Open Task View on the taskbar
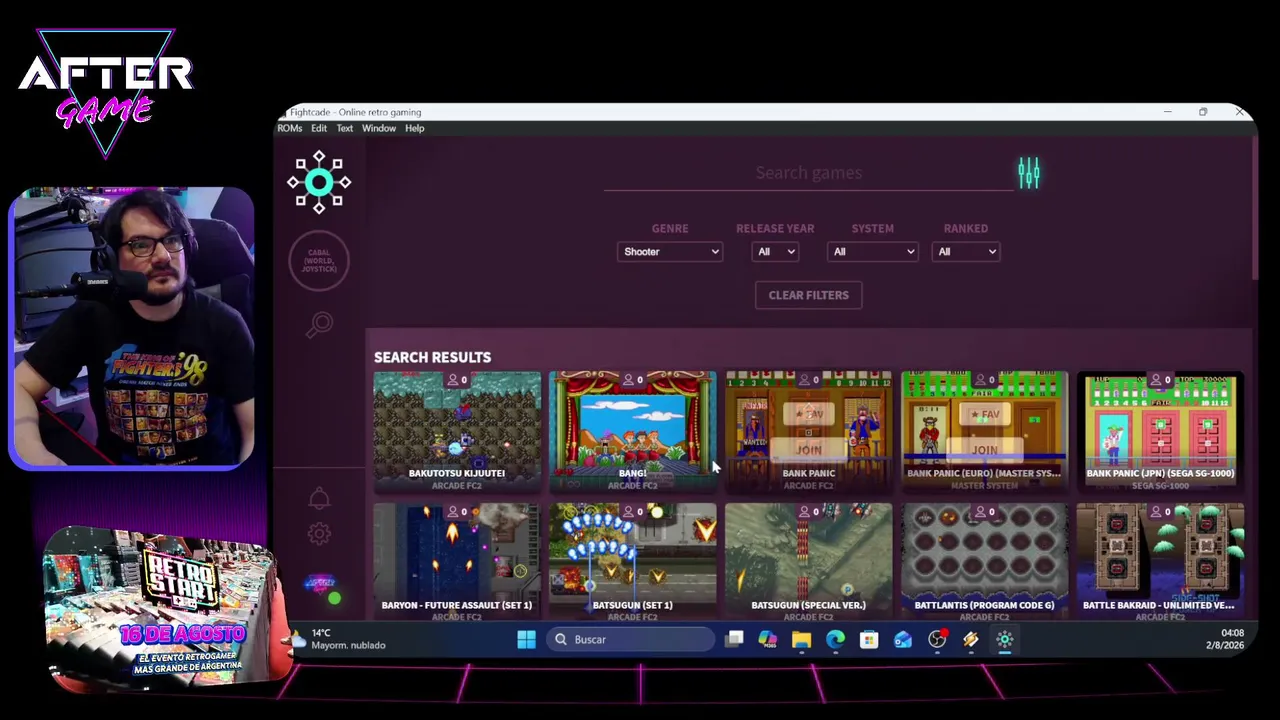The image size is (1280, 720). coord(734,640)
